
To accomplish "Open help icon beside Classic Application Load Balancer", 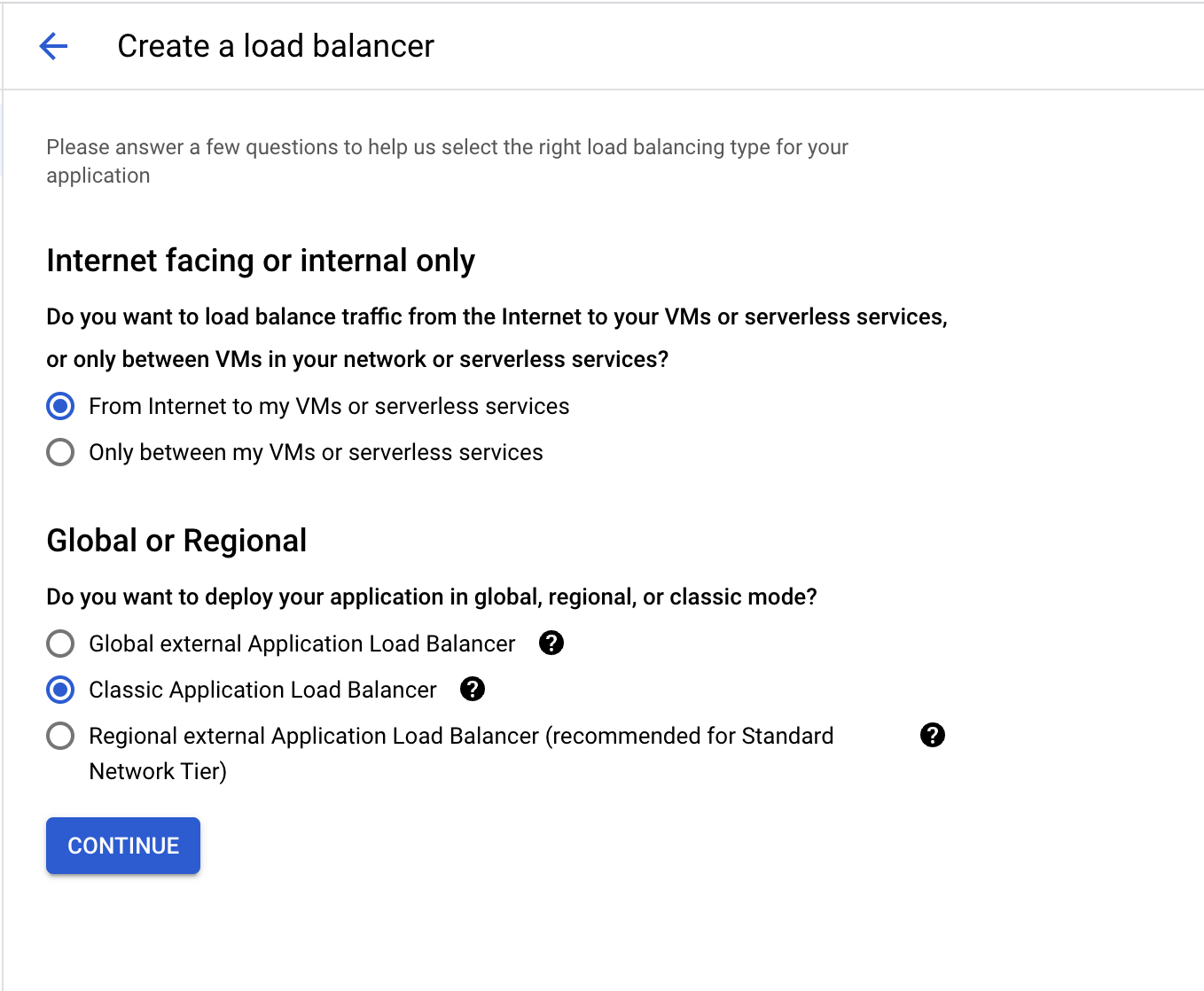I will (473, 689).
